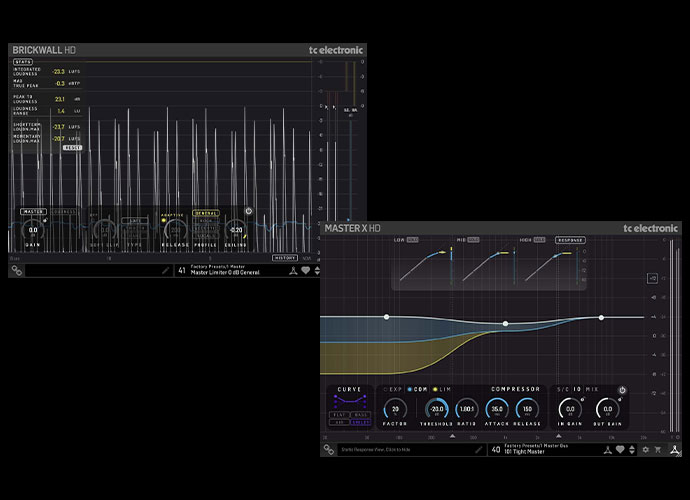This screenshot has height=500, width=690.
Task: Solo the MID band in Master X HD
Action: pyautogui.click(x=473, y=240)
